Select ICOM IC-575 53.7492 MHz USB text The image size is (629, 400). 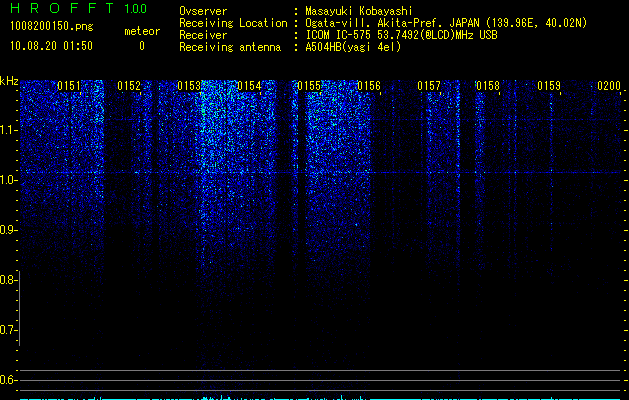pos(402,35)
